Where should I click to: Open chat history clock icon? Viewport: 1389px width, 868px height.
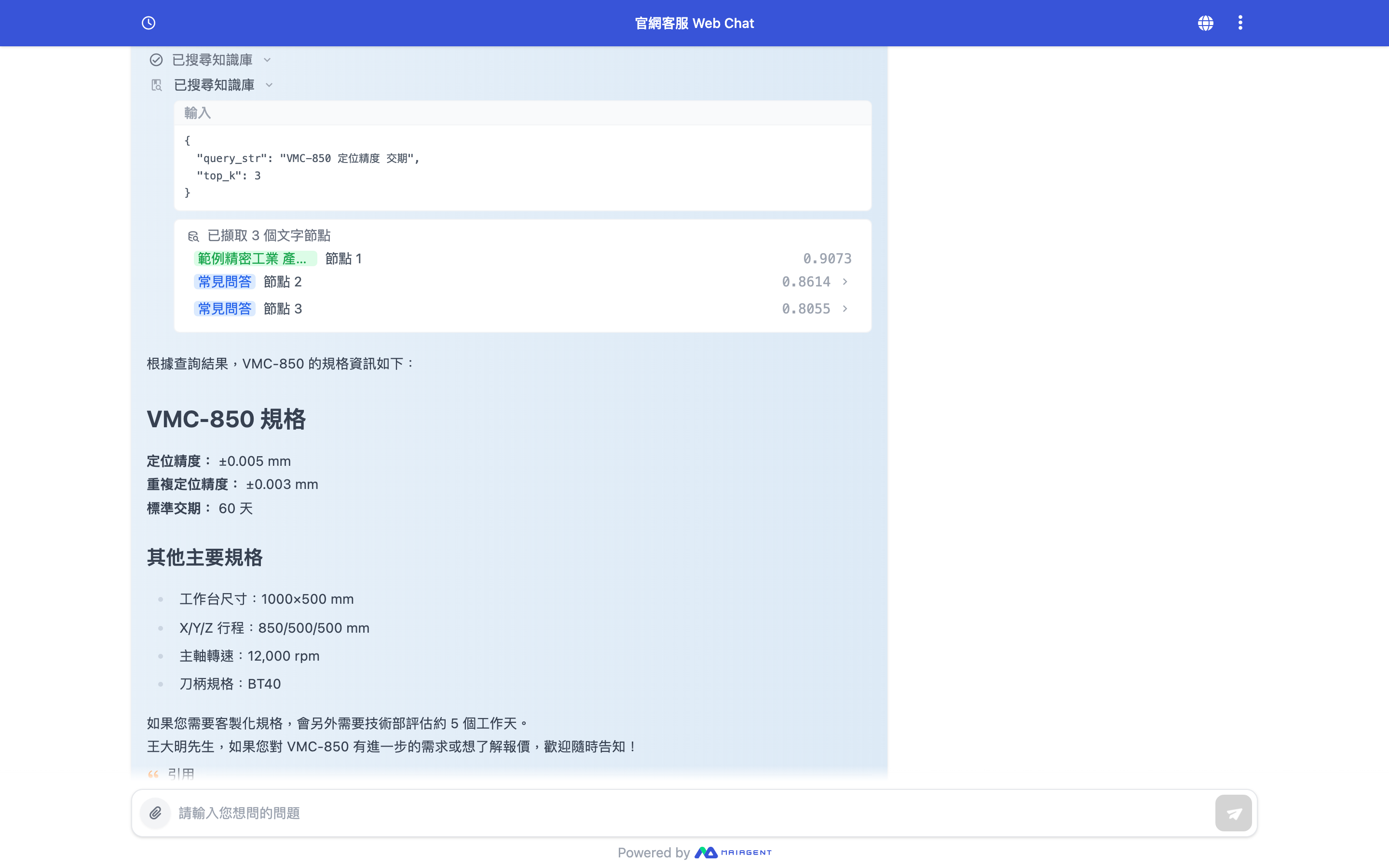[x=149, y=23]
